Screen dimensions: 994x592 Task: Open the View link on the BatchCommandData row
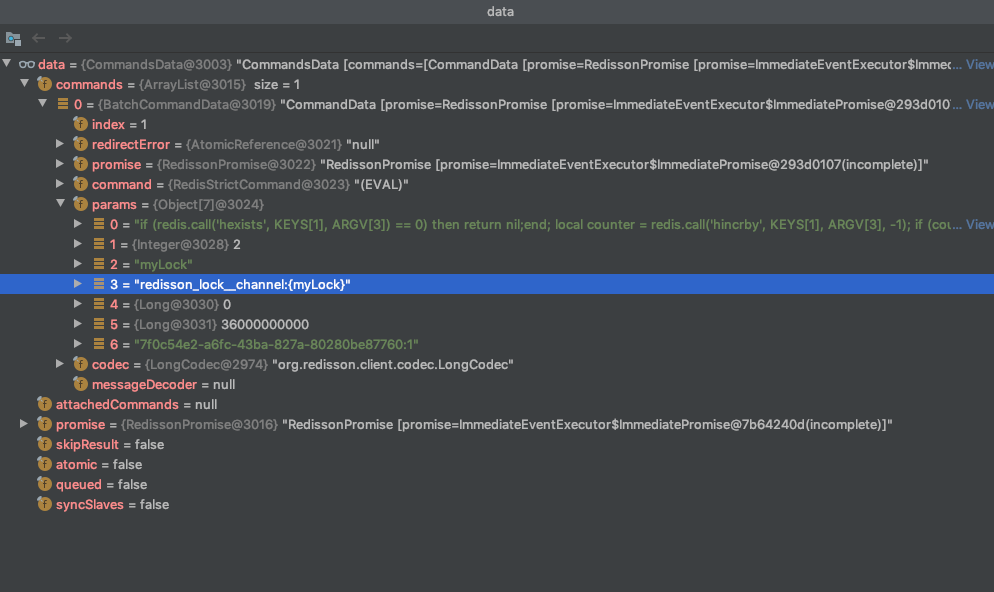click(978, 104)
